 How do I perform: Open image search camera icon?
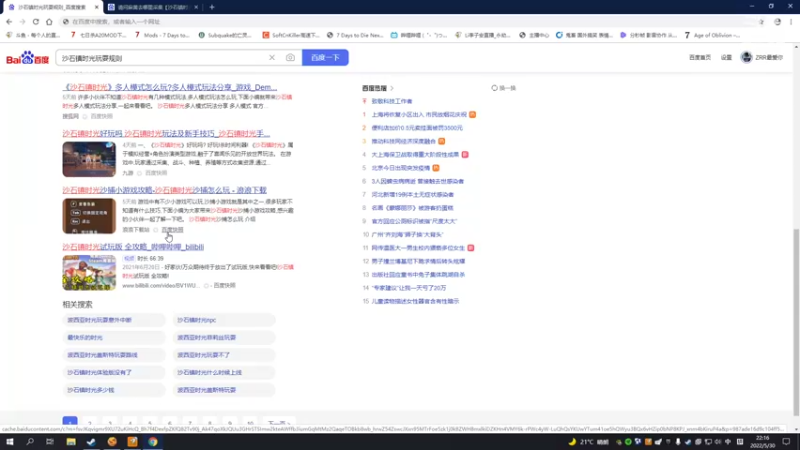click(290, 58)
